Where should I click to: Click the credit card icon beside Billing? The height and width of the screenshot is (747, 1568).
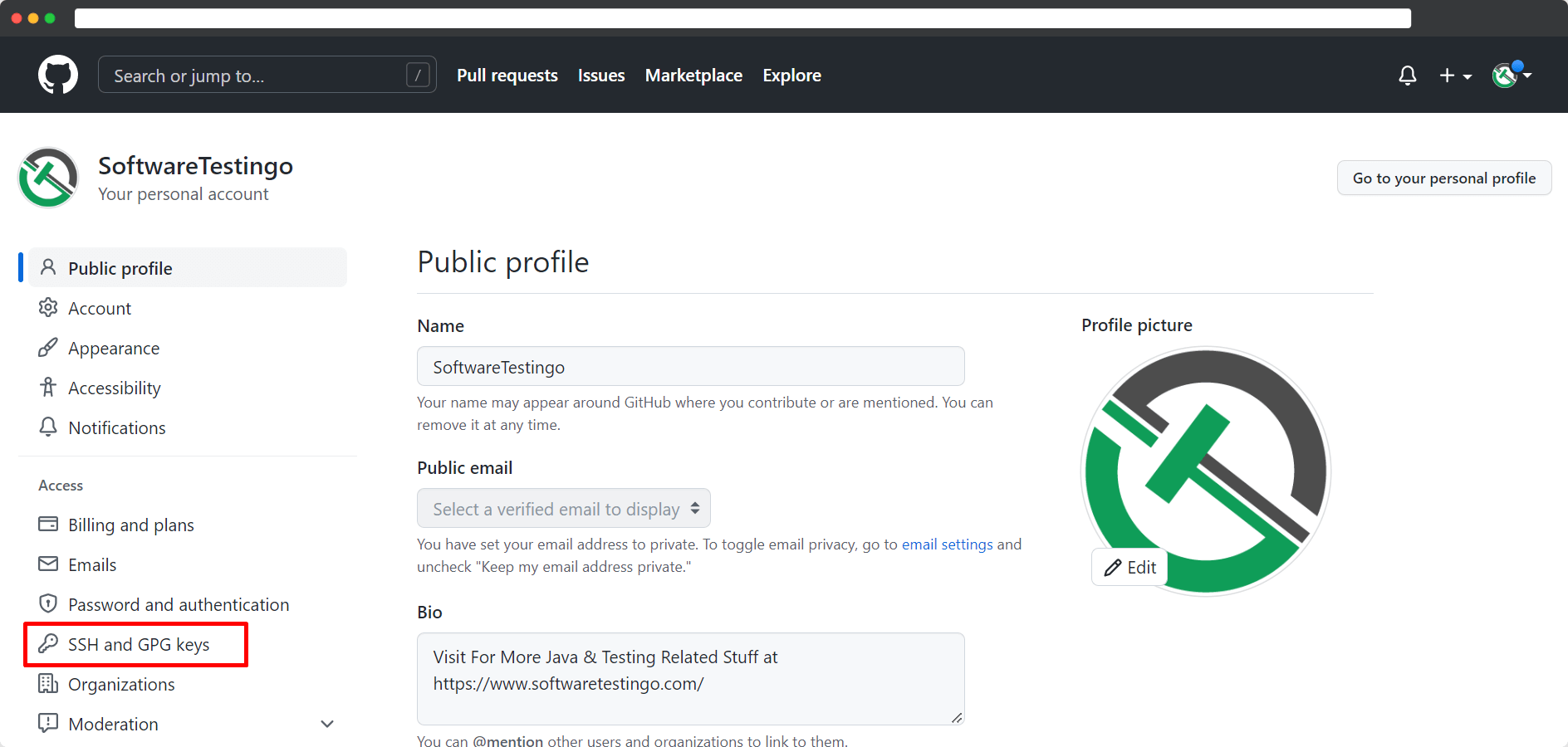(x=48, y=524)
